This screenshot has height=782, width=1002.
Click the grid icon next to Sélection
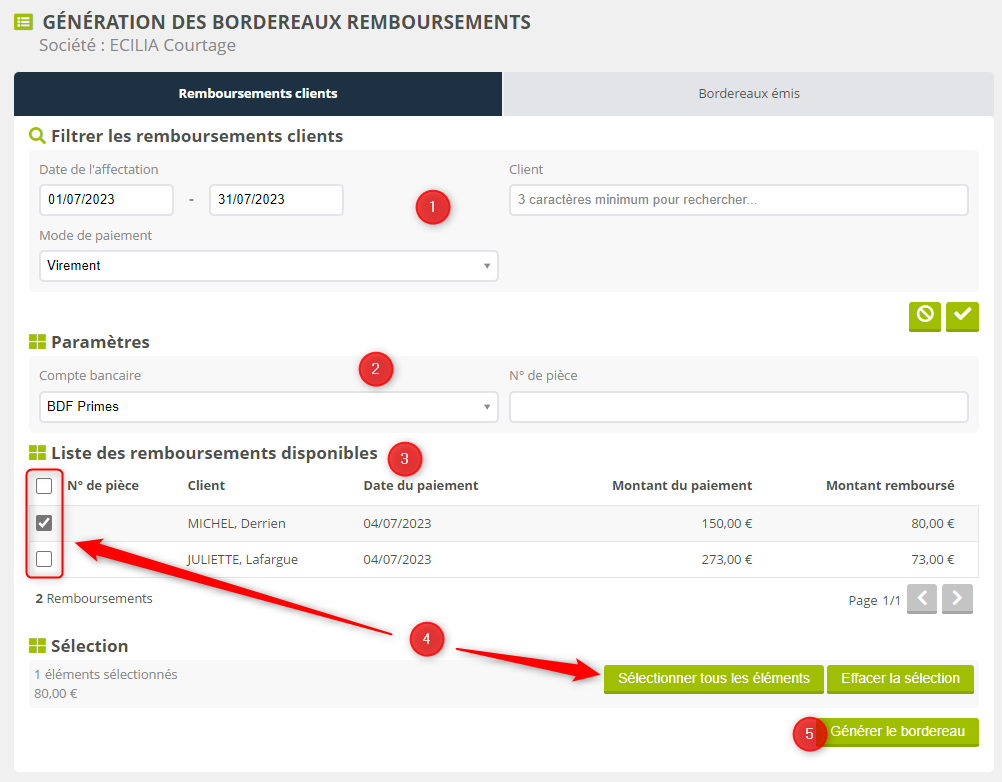click(37, 646)
